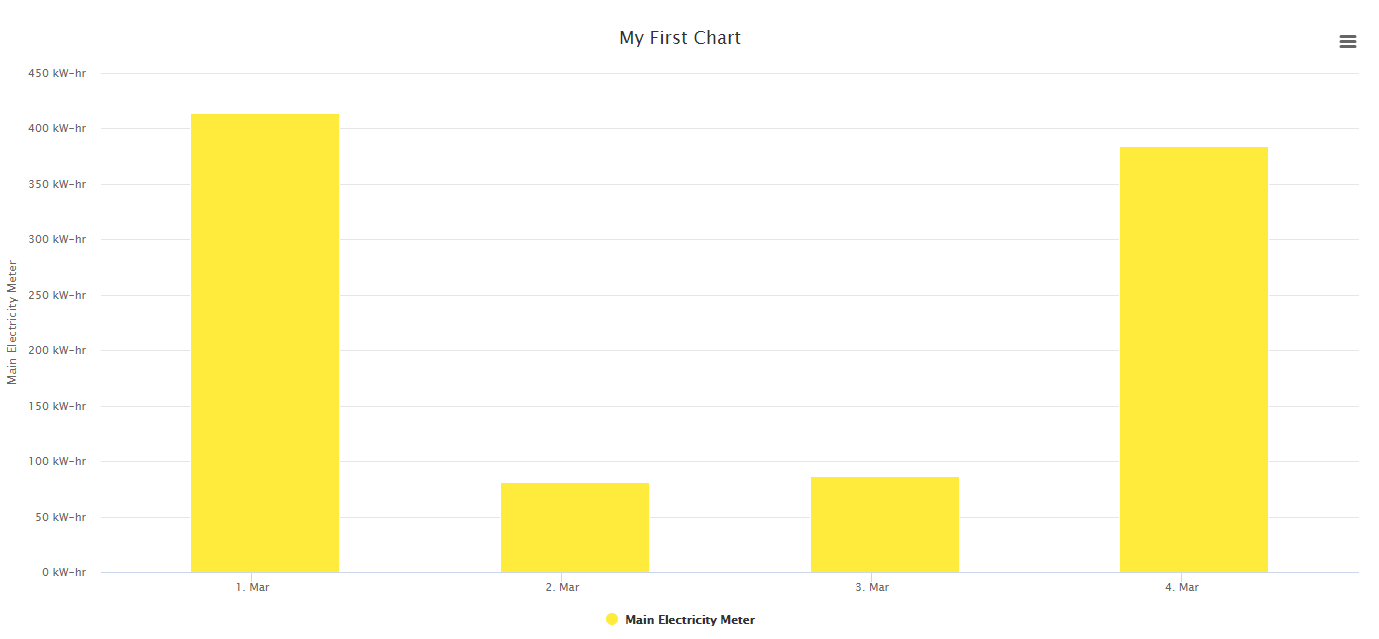Click the '200 kW-hr' y-axis label
1379x639 pixels.
coord(56,351)
